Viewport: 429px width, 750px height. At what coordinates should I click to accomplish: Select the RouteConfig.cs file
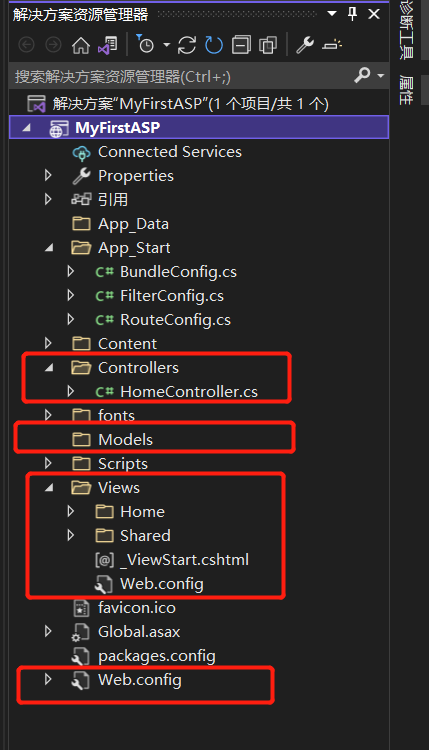(175, 320)
